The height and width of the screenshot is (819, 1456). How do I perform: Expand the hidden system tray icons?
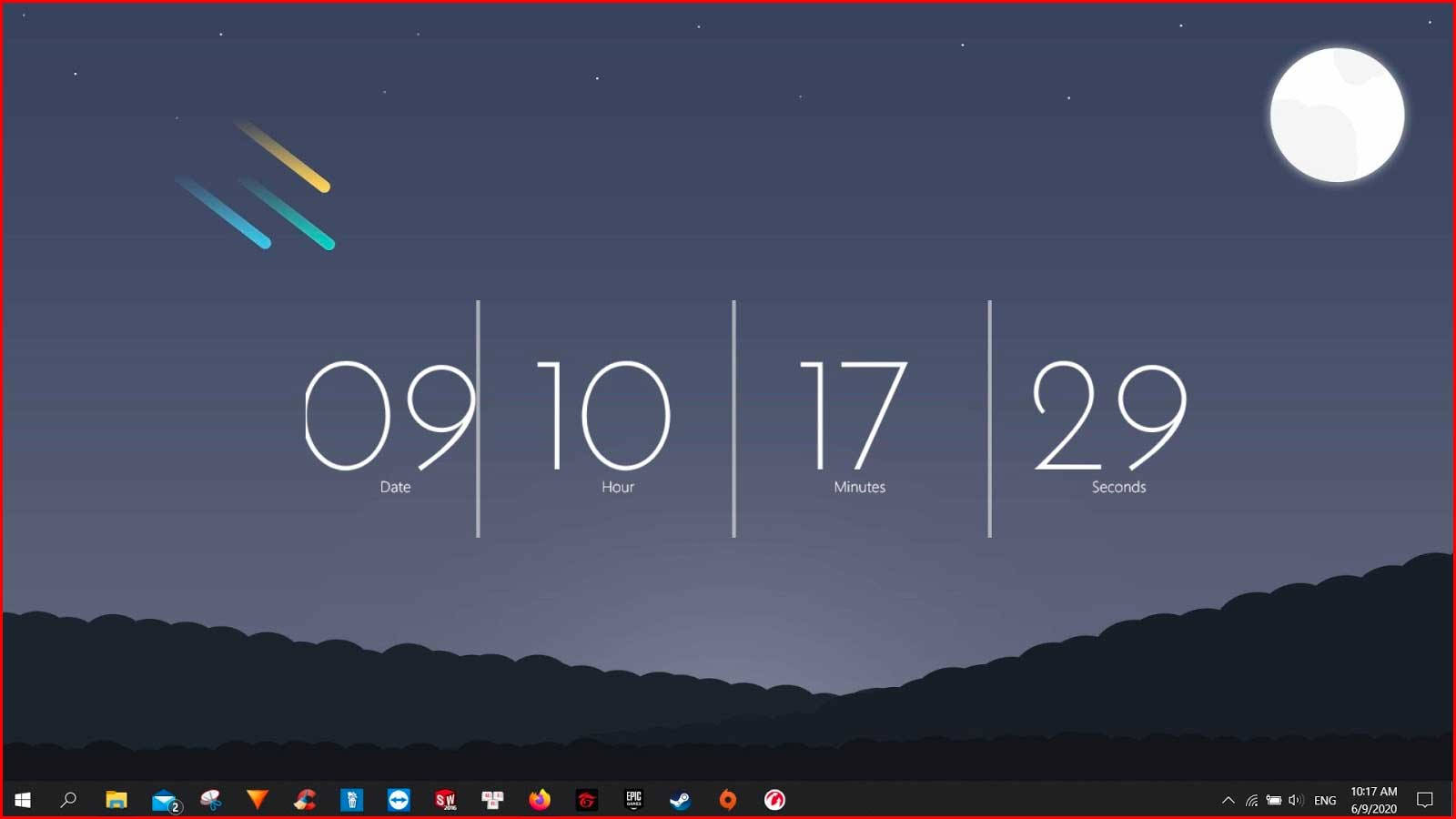click(1228, 801)
